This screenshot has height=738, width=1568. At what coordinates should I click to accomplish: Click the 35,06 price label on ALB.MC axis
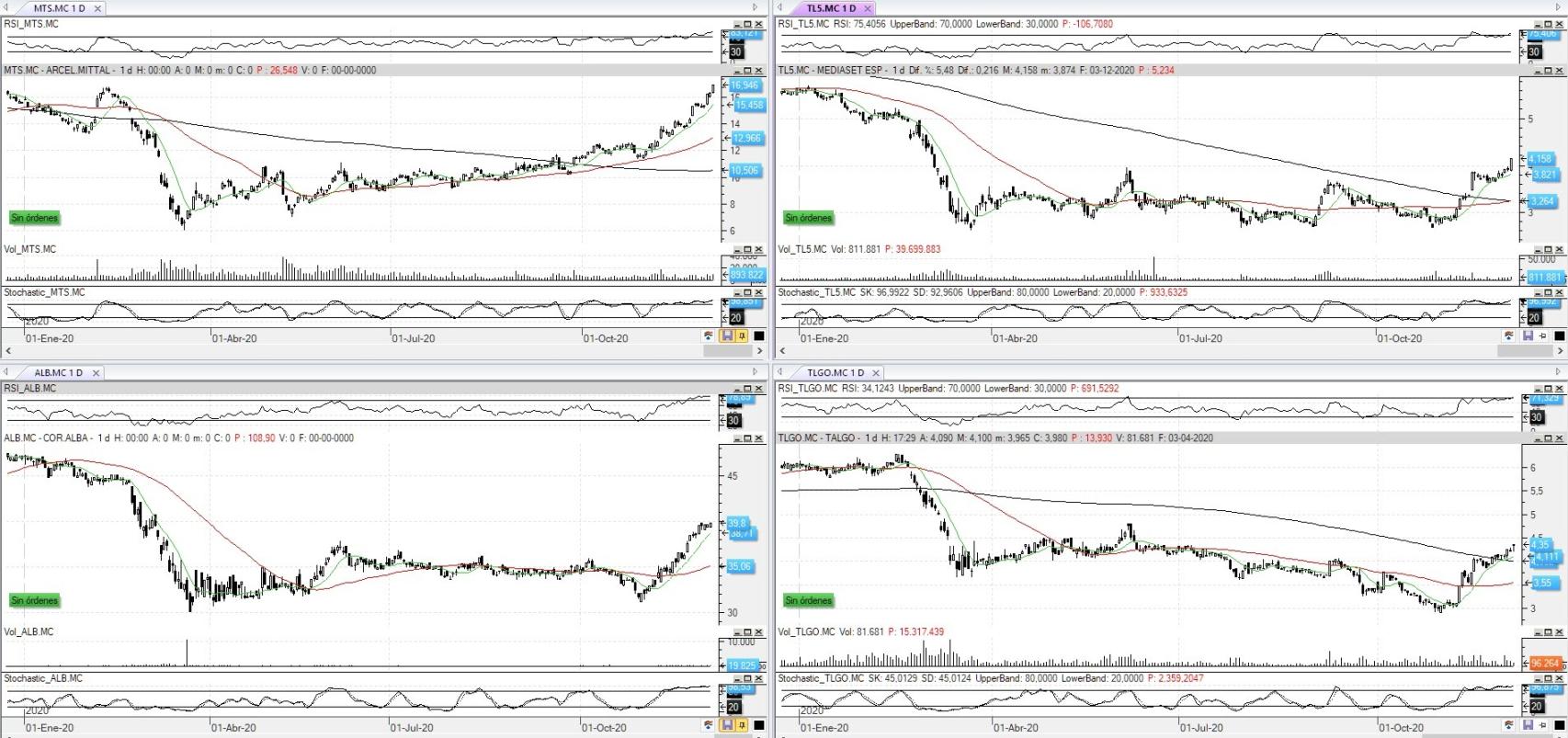740,566
